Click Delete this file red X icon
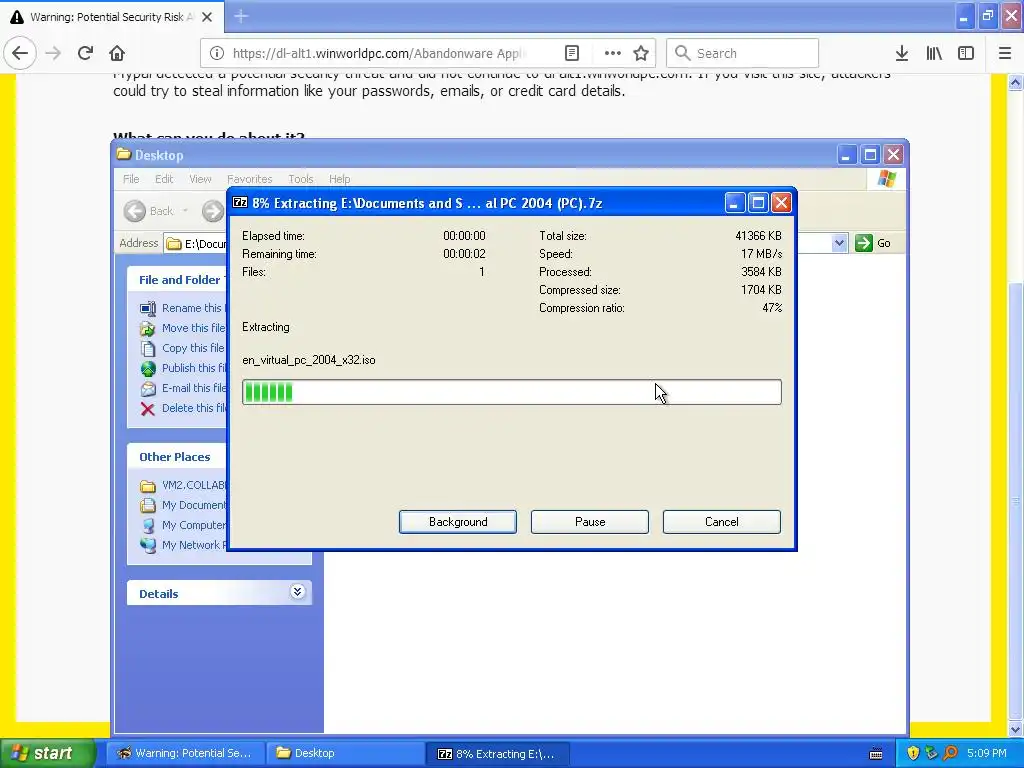Viewport: 1024px width, 768px height. click(x=148, y=409)
